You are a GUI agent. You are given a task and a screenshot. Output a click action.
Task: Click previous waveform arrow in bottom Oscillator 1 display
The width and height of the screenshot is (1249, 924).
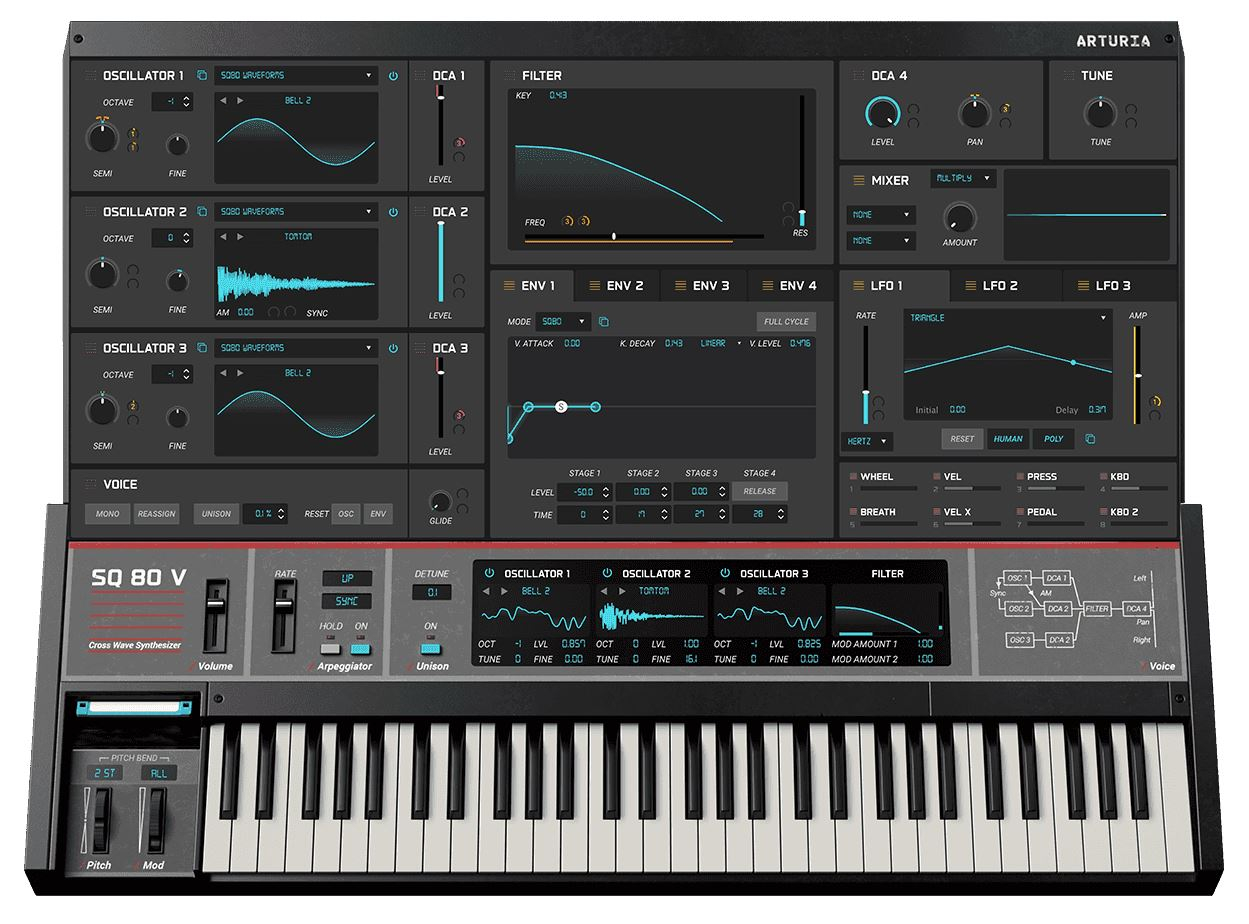click(x=486, y=591)
